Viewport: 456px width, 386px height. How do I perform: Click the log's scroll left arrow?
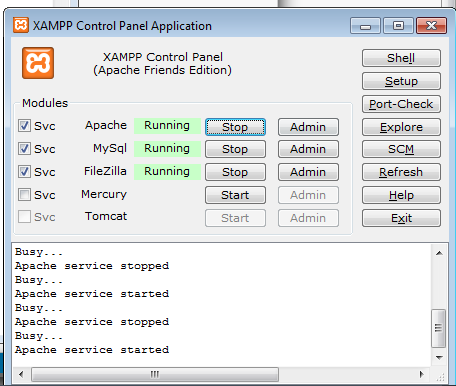[21, 374]
